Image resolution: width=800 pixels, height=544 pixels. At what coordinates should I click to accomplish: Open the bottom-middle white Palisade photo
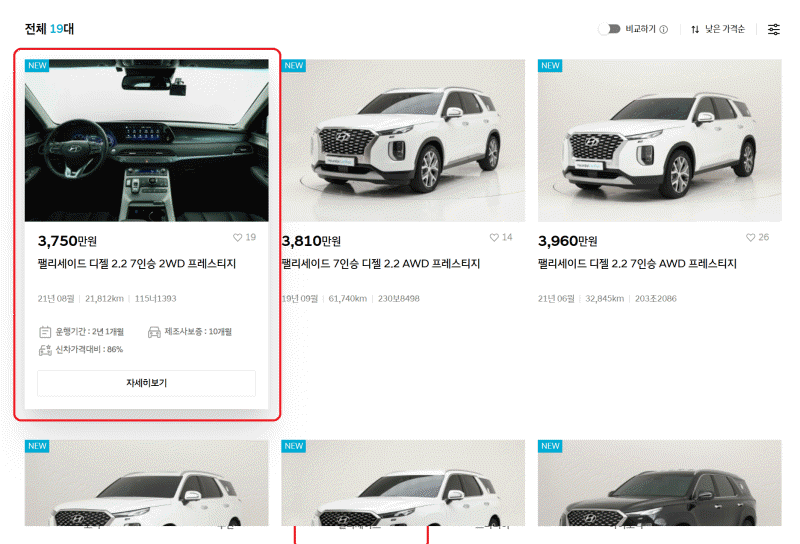click(403, 483)
